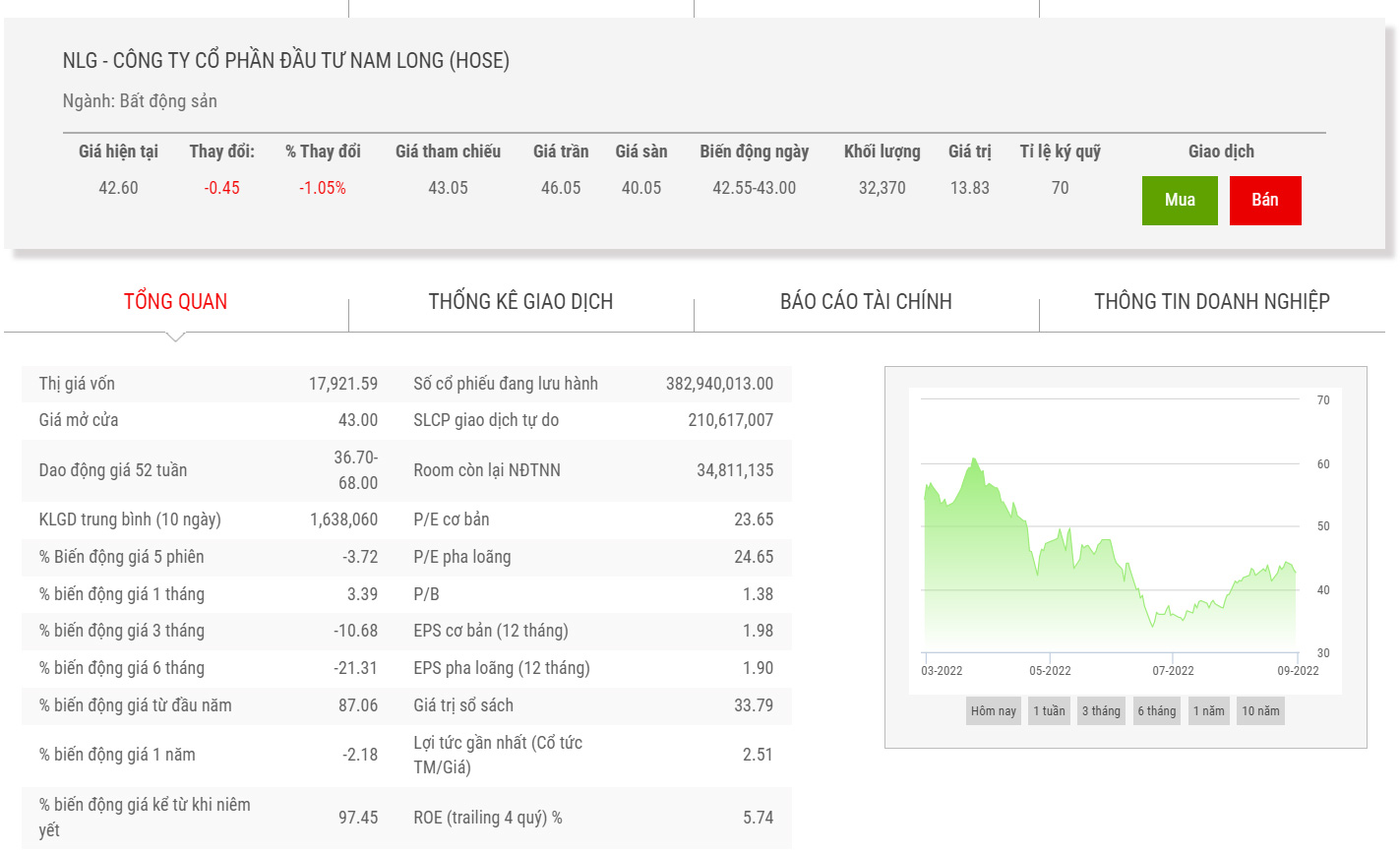Select the Thị giá vốn table row
This screenshot has width=1400, height=854.
coord(208,384)
